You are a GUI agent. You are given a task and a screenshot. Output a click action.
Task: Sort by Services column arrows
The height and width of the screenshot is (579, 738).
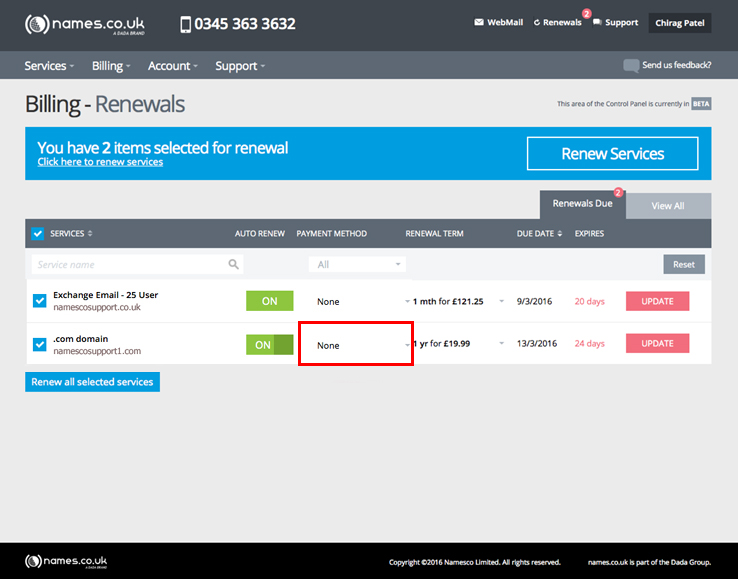(x=90, y=234)
